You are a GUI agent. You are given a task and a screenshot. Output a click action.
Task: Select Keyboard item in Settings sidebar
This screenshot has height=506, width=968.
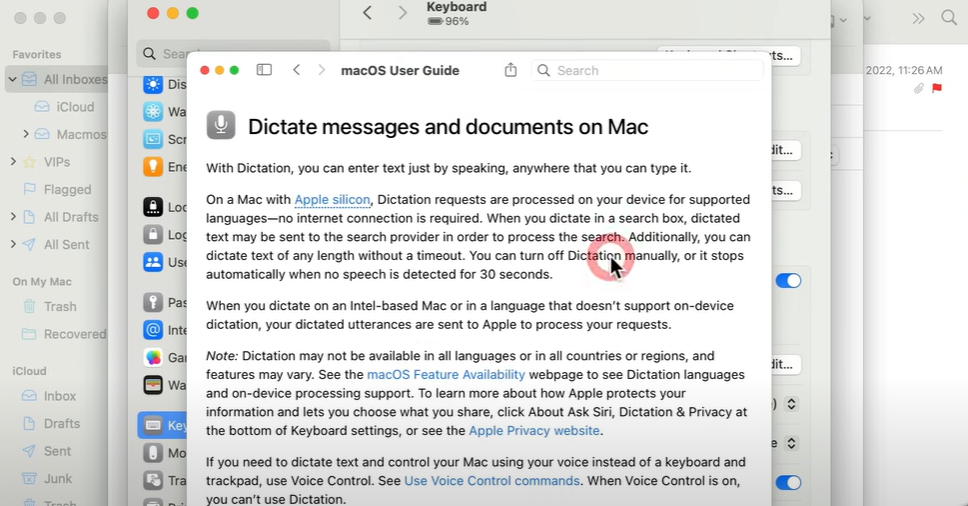(162, 425)
